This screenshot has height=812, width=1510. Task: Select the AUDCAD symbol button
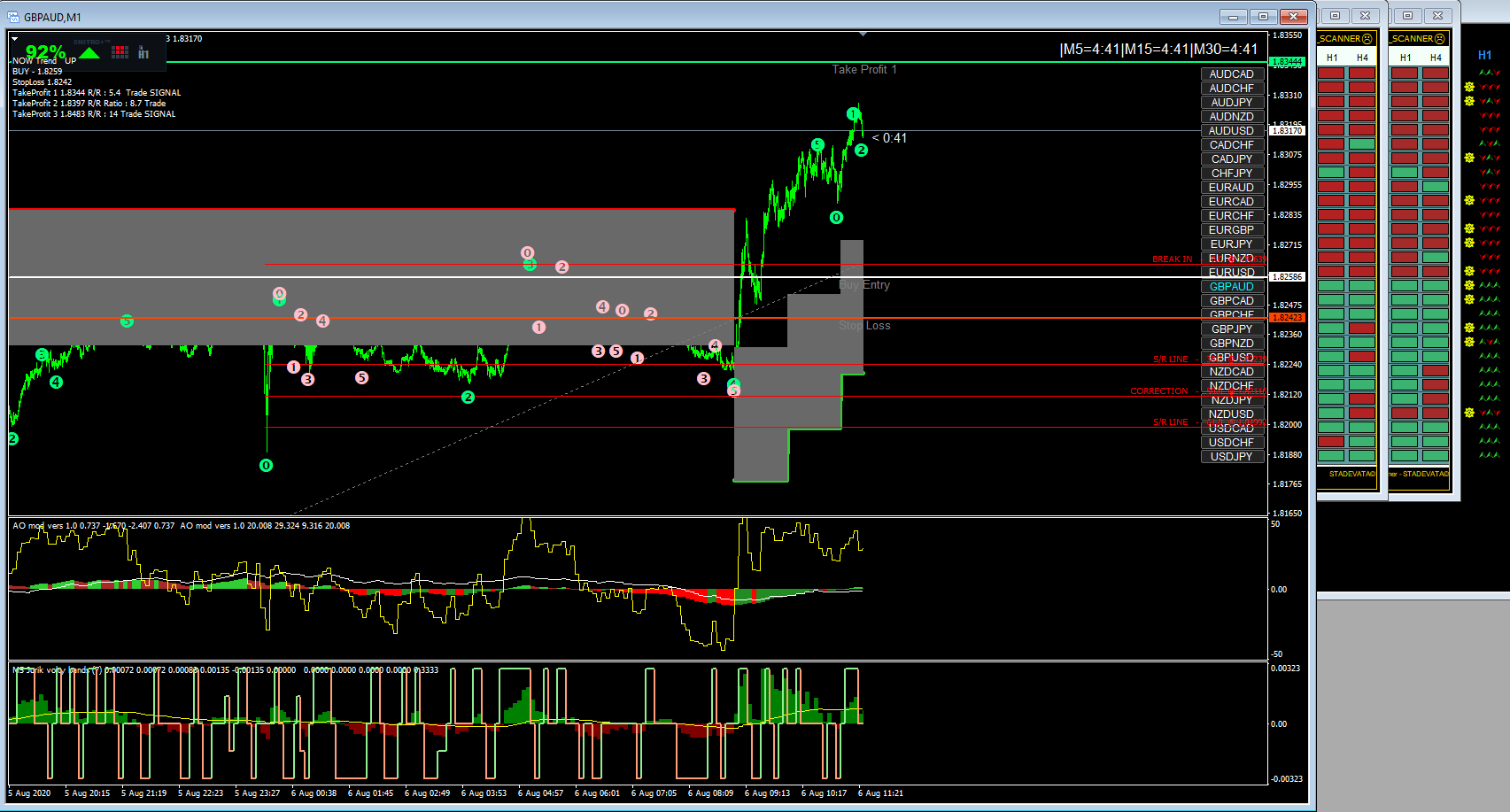1232,74
